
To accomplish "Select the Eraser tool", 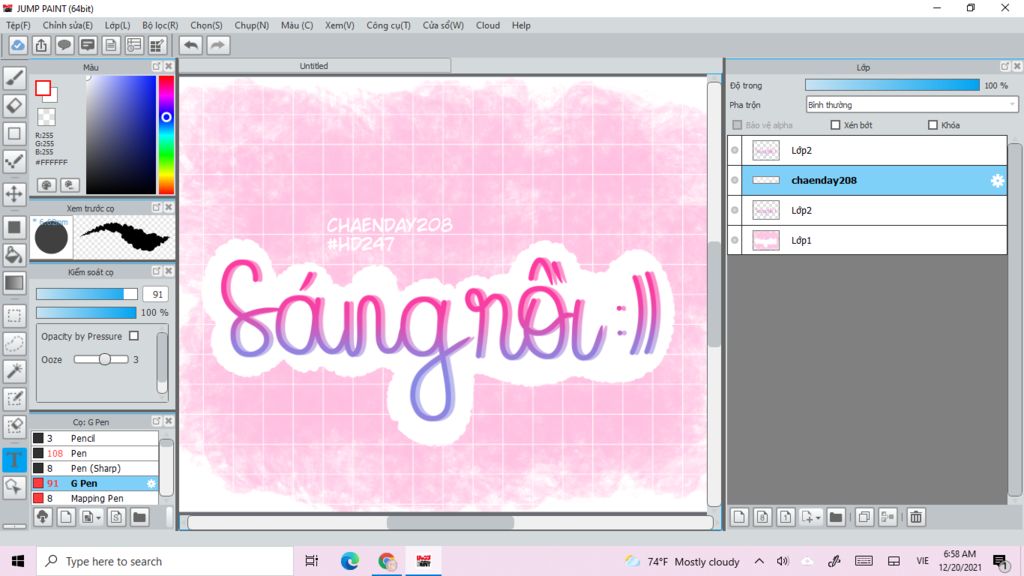I will [x=14, y=105].
